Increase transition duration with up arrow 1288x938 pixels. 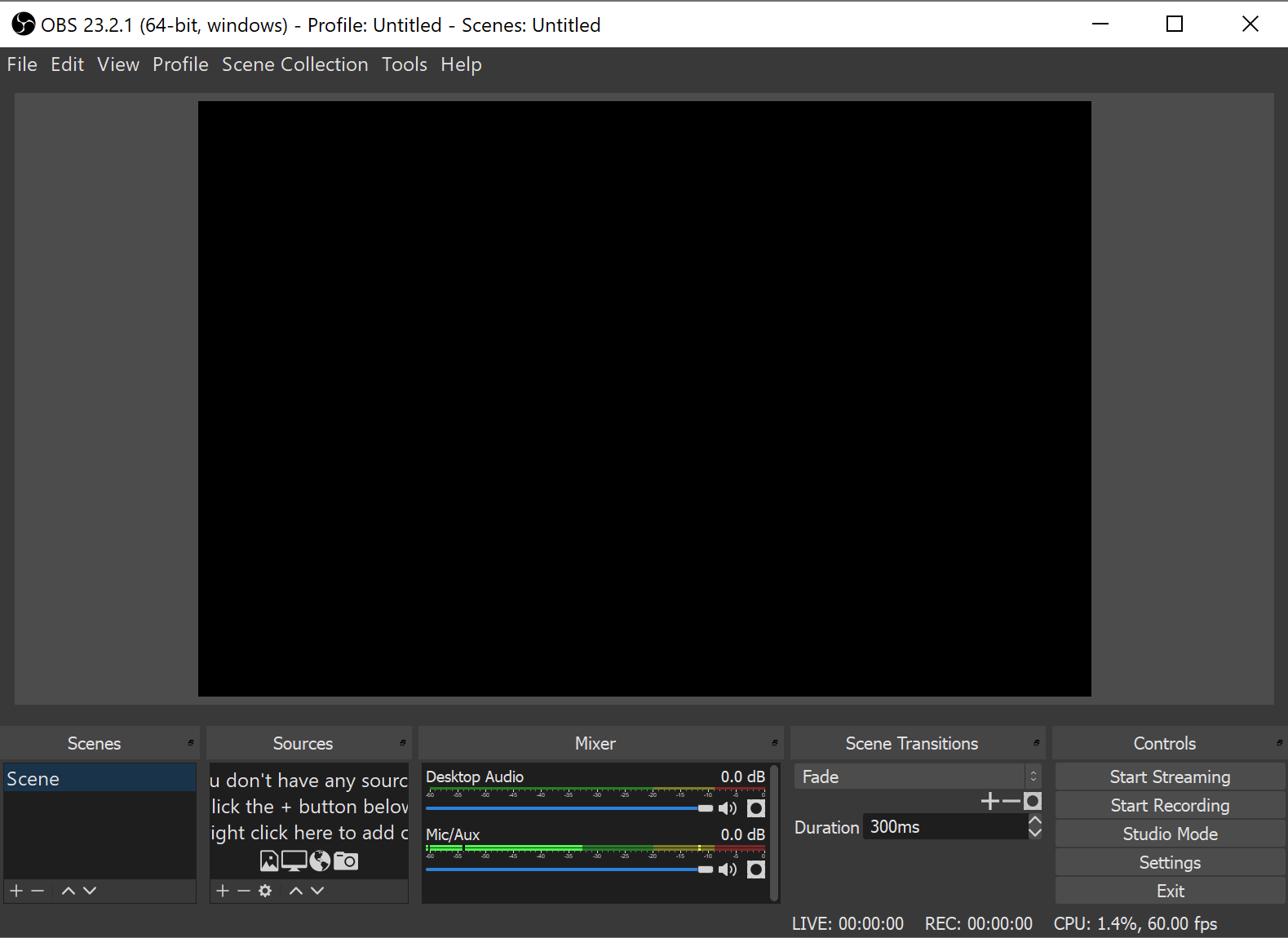click(x=1035, y=821)
